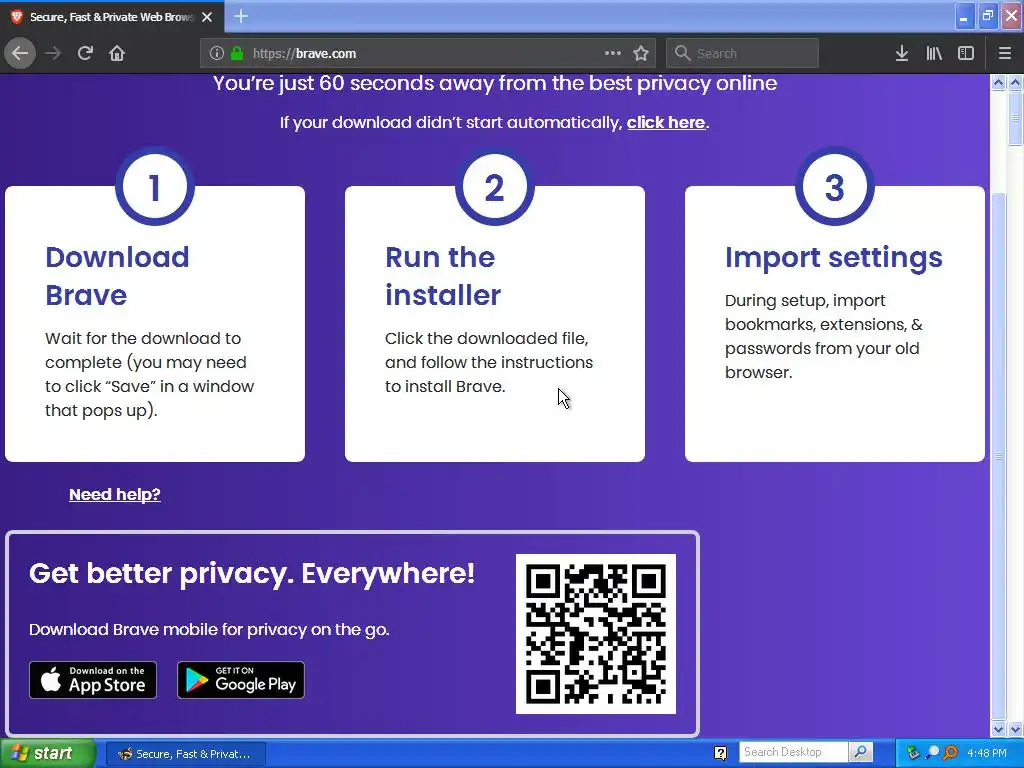The image size is (1024, 768).
Task: Click 'Download Brave mobile for privacy' text
Action: 209,630
